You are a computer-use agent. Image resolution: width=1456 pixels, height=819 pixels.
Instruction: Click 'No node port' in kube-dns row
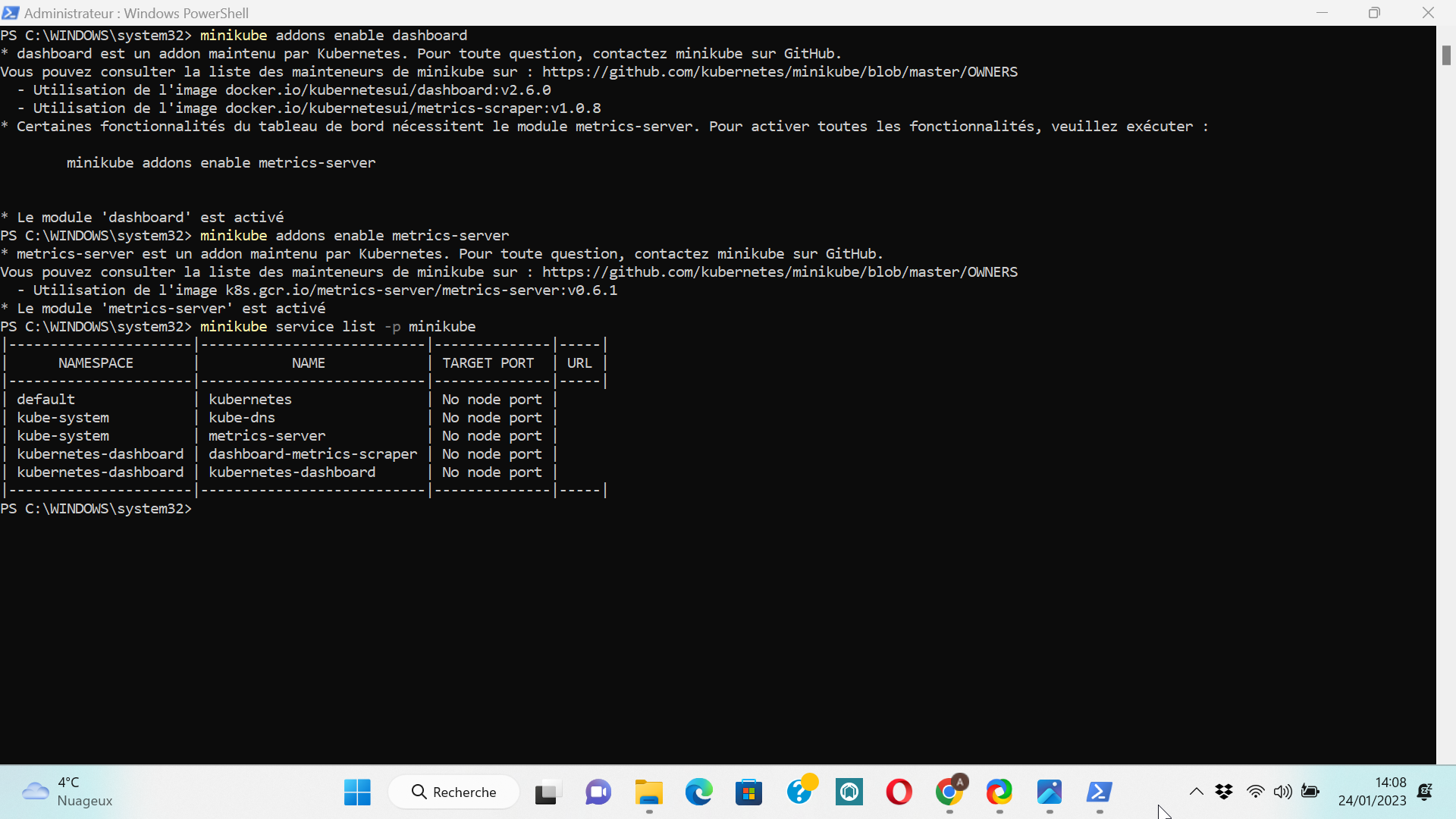pos(492,418)
